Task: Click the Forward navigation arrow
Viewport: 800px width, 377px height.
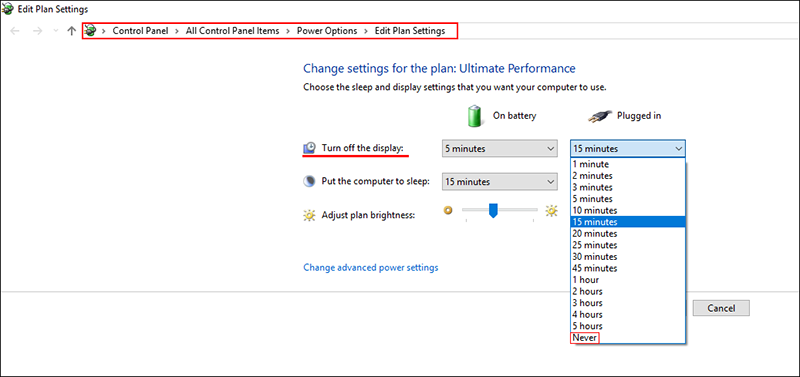Action: click(37, 31)
